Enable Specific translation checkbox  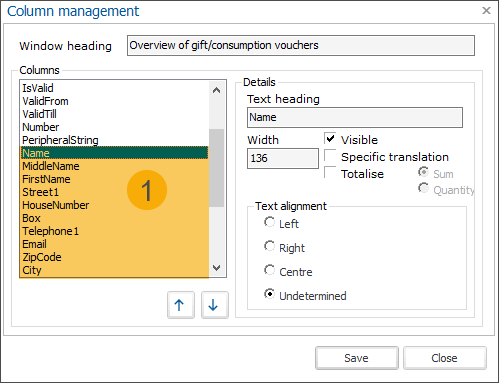tap(330, 155)
